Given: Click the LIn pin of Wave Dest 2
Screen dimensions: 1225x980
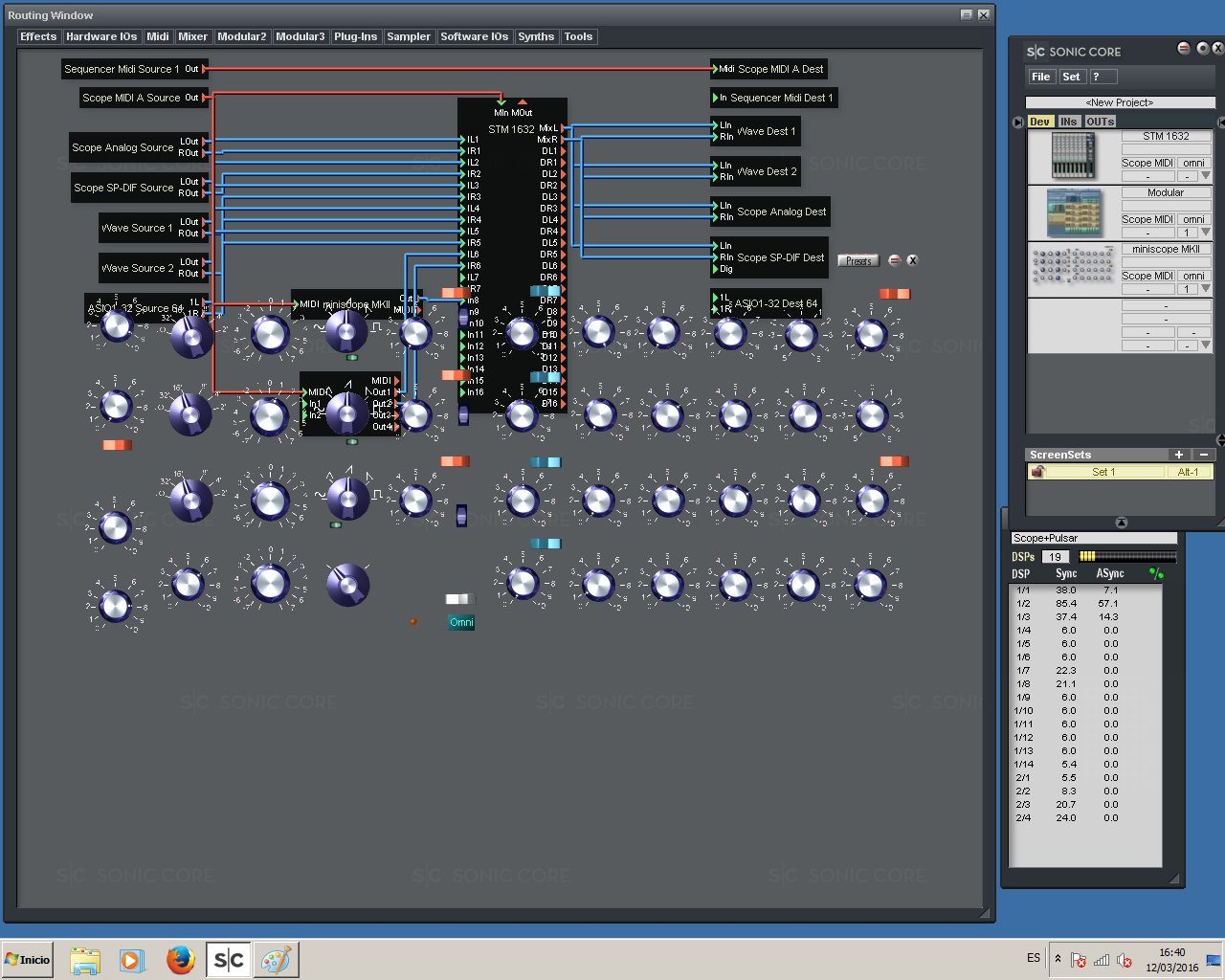Looking at the screenshot, I should tap(715, 166).
